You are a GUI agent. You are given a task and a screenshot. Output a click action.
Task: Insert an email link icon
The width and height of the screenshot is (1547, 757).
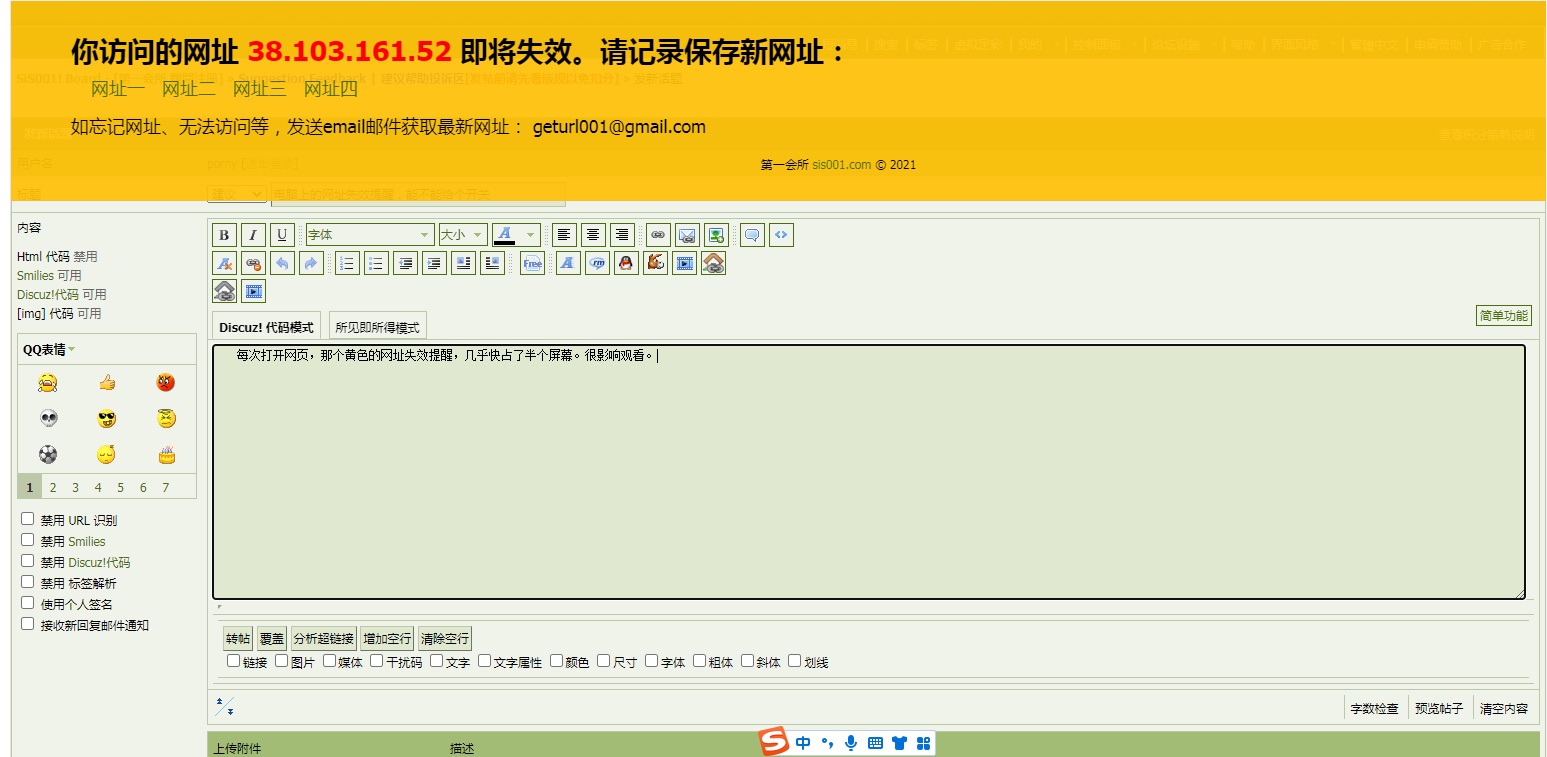(687, 235)
